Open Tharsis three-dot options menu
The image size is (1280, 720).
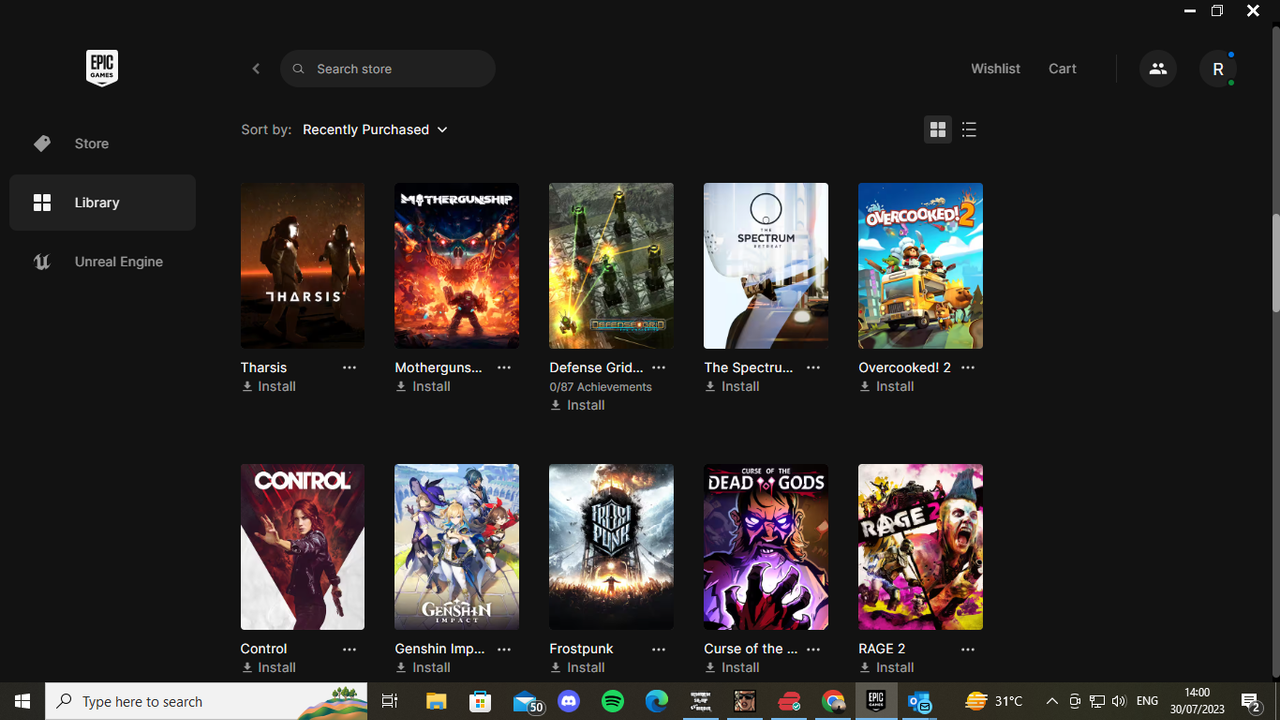pos(349,368)
